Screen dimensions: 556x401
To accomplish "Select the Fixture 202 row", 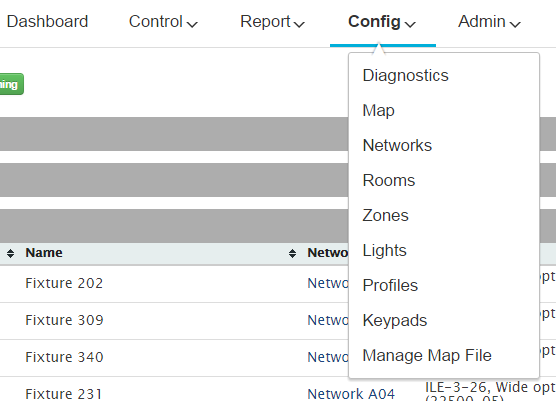I will [174, 284].
